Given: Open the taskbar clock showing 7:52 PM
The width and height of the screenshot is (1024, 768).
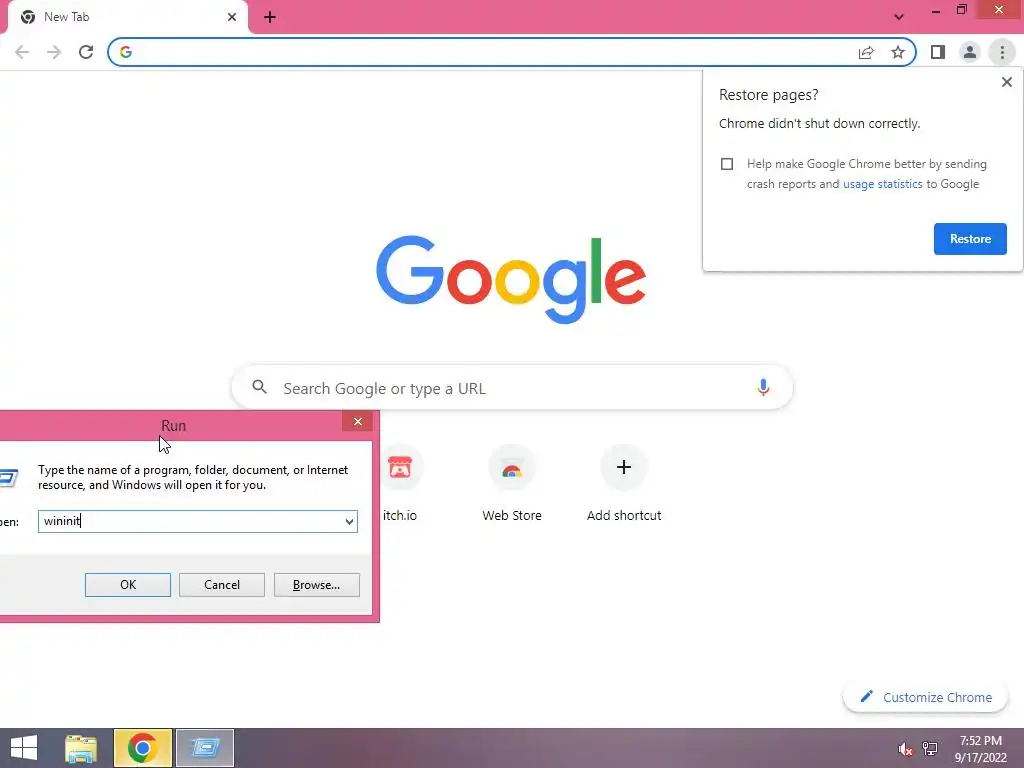Looking at the screenshot, I should click(x=980, y=749).
